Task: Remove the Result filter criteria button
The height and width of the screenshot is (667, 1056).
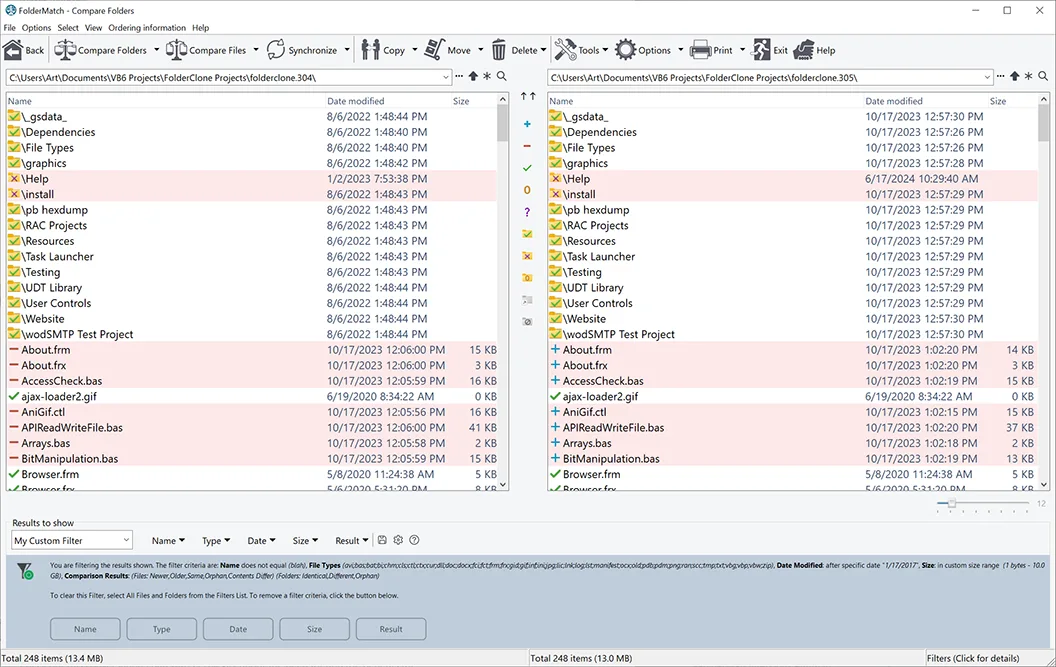Action: [x=391, y=629]
